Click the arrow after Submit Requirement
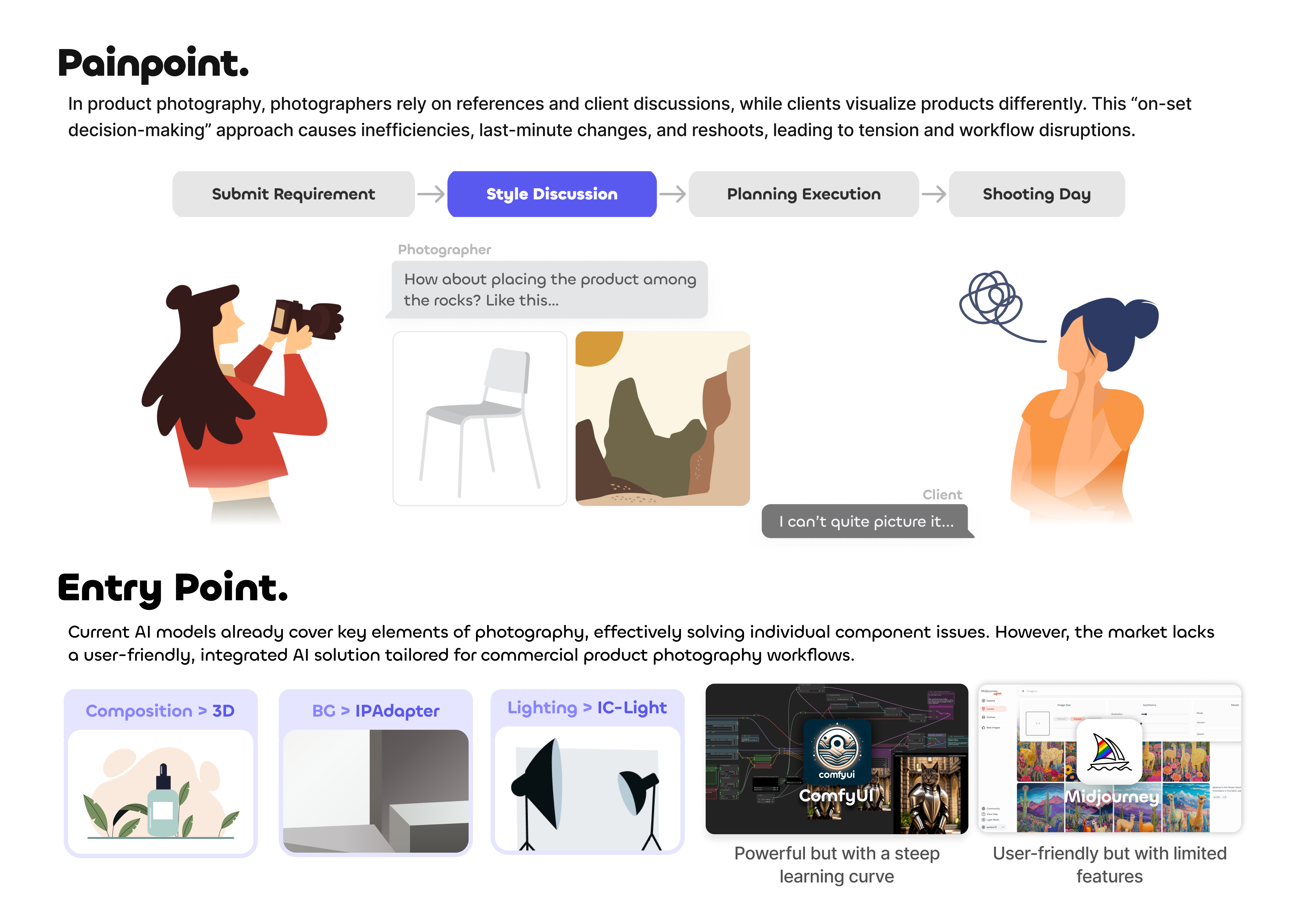The image size is (1306, 924). click(431, 194)
